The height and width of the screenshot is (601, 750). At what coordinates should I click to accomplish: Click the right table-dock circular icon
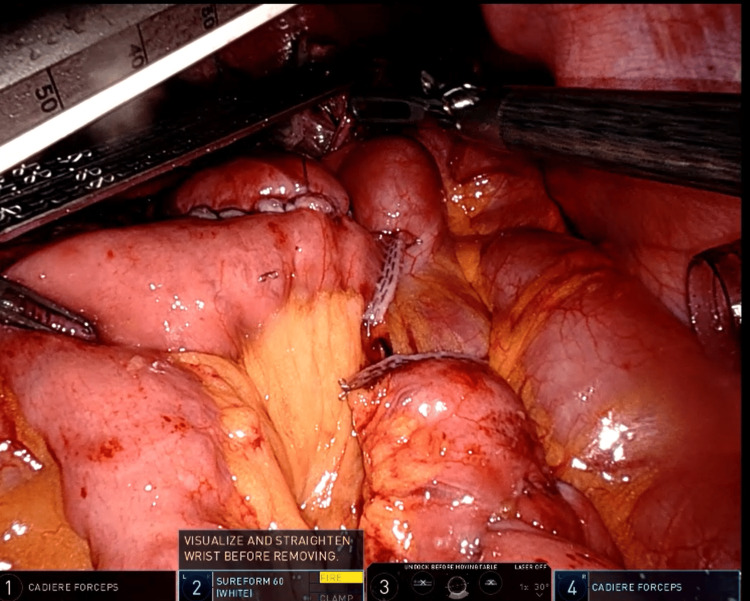pyautogui.click(x=491, y=583)
